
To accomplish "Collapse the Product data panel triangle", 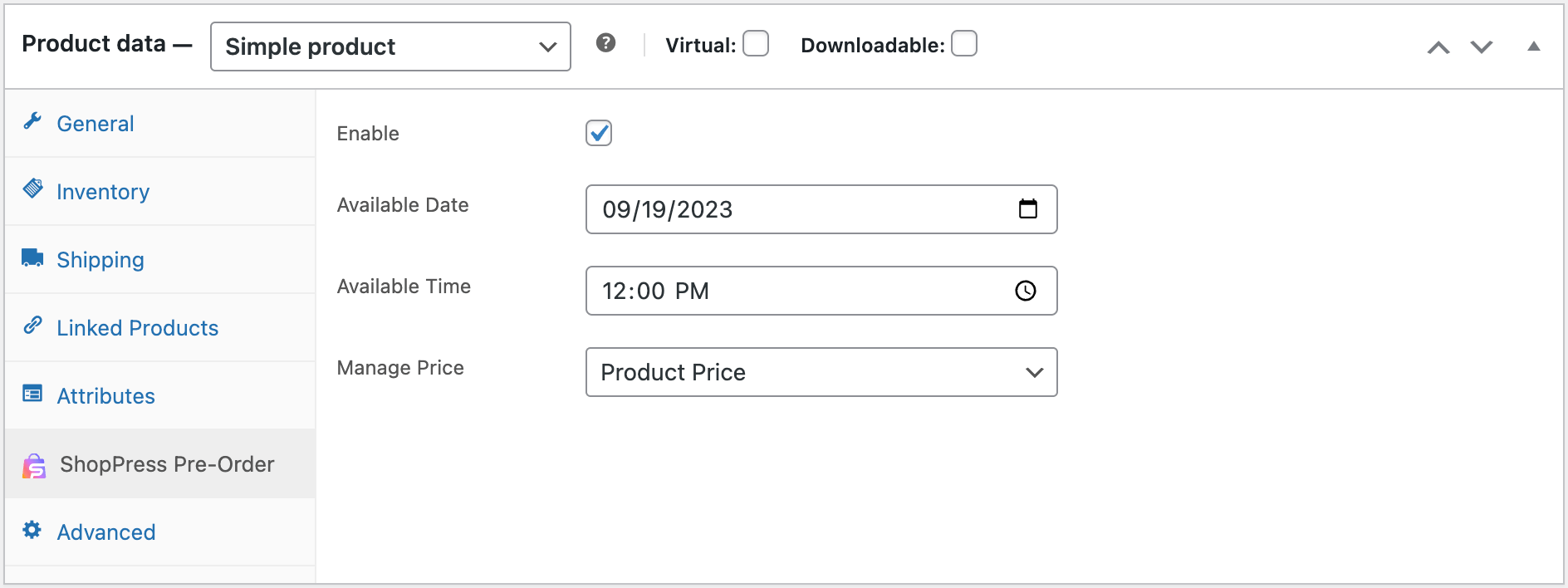I will tap(1533, 47).
